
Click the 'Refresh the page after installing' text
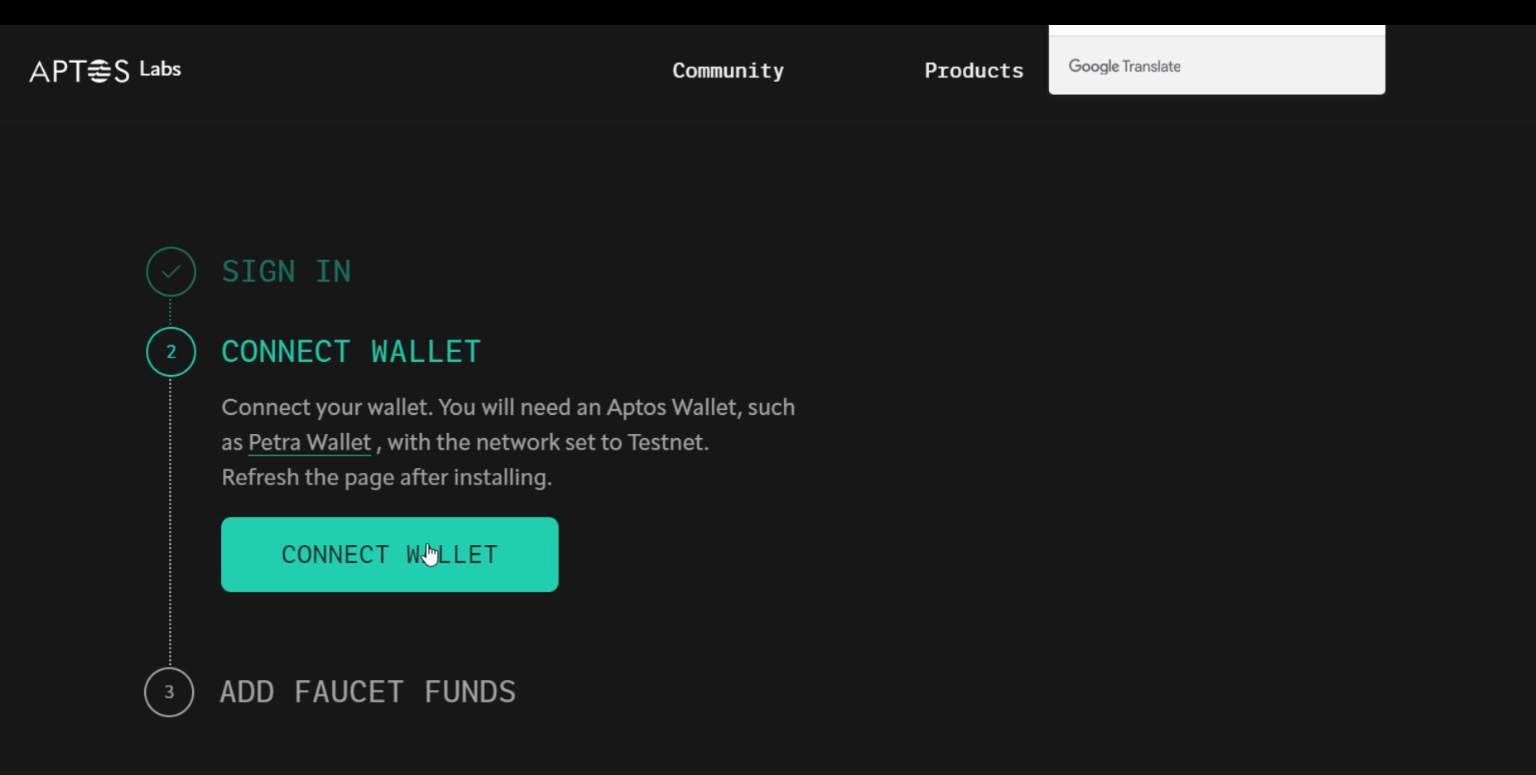click(386, 478)
